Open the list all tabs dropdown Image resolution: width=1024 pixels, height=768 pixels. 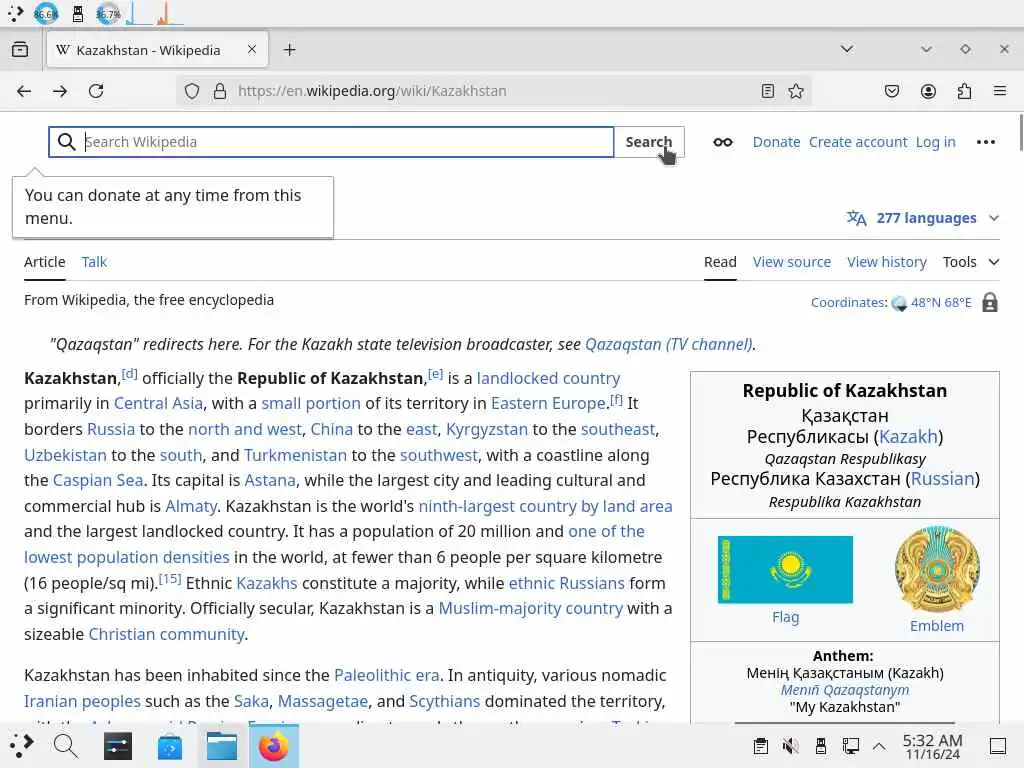tap(847, 49)
